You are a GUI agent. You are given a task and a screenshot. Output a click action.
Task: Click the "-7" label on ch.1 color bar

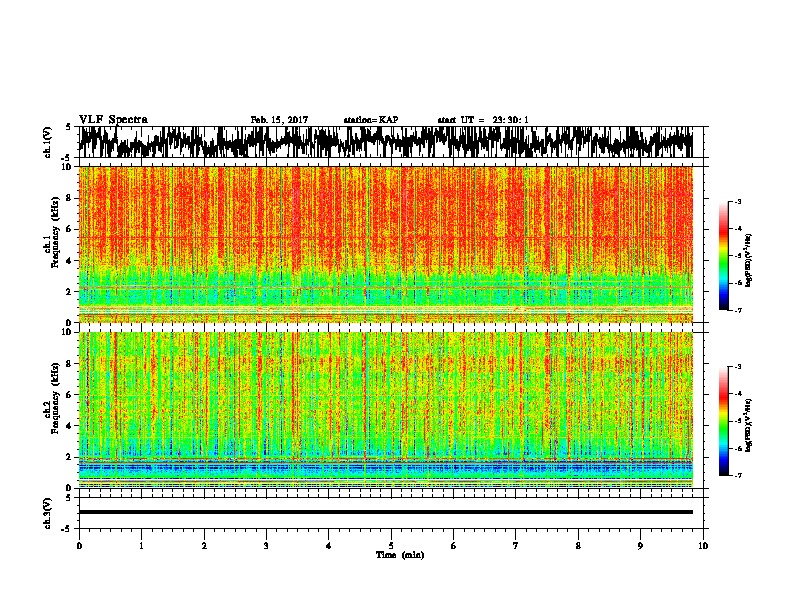coord(737,310)
